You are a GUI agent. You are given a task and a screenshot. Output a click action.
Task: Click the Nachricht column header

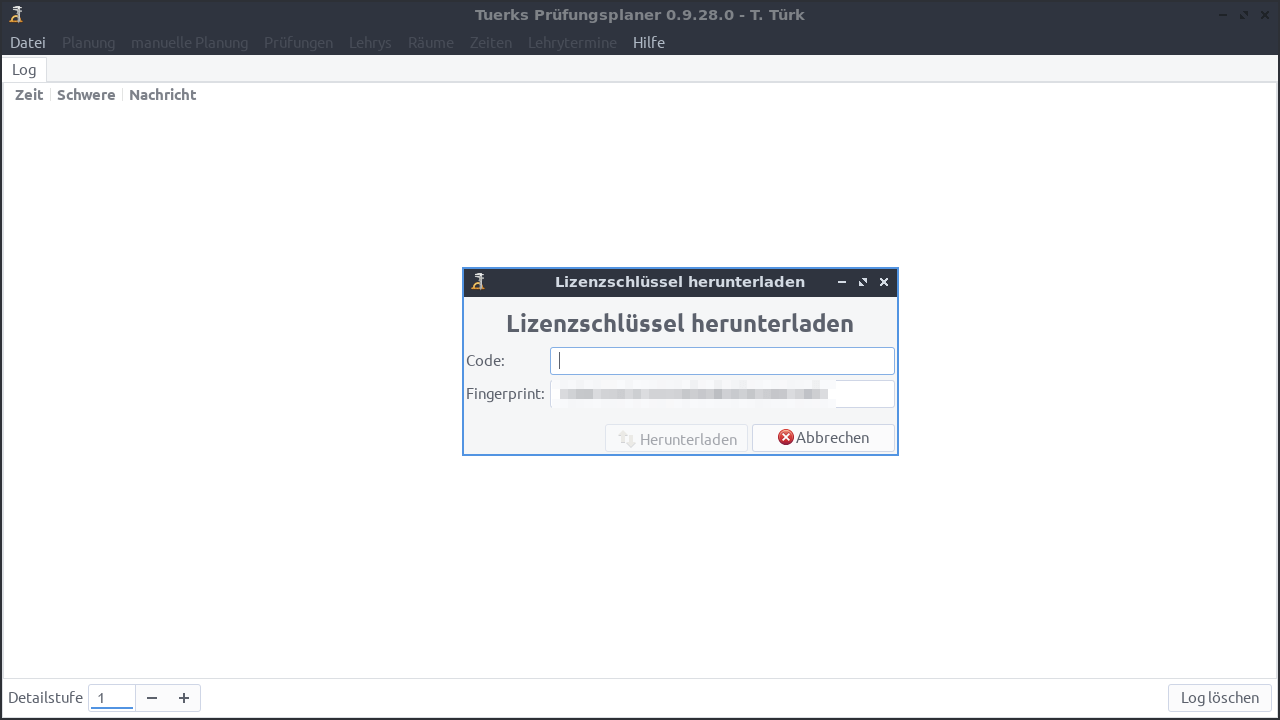pyautogui.click(x=162, y=94)
